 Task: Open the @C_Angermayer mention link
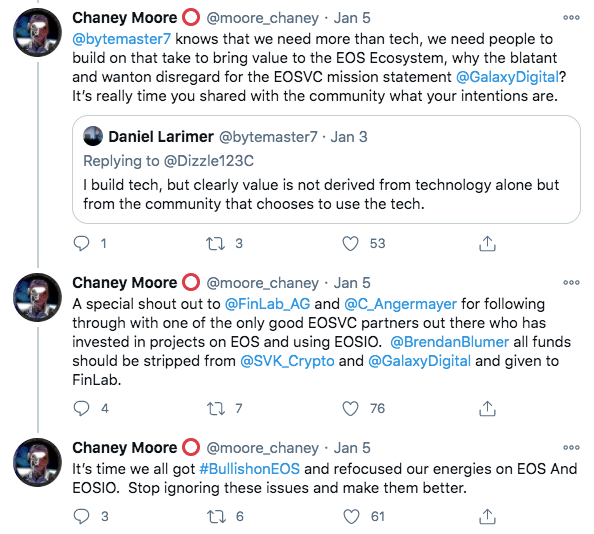[400, 304]
